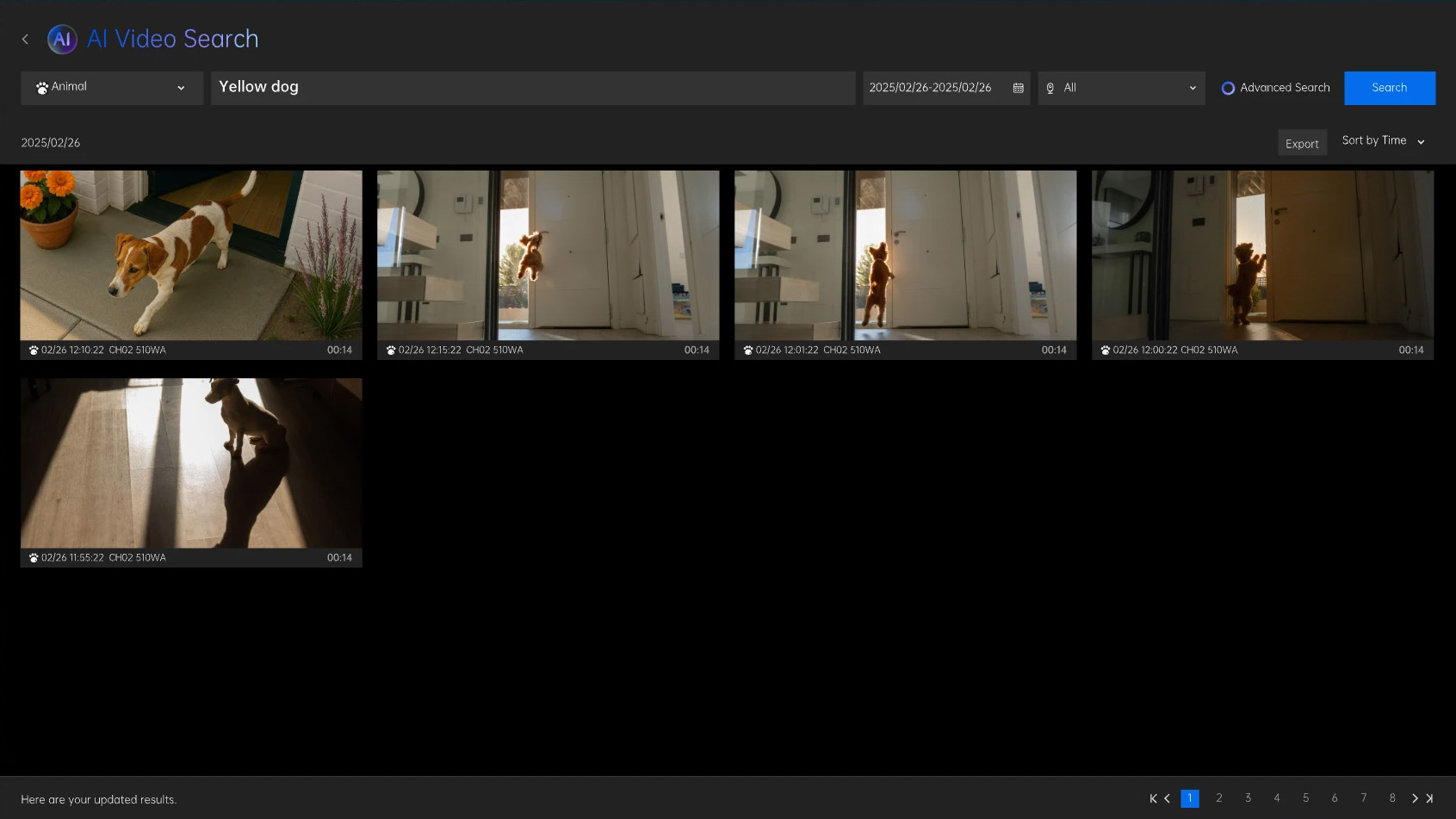The width and height of the screenshot is (1456, 819).
Task: Click the back arrow beside AI Video Search
Action: click(25, 39)
